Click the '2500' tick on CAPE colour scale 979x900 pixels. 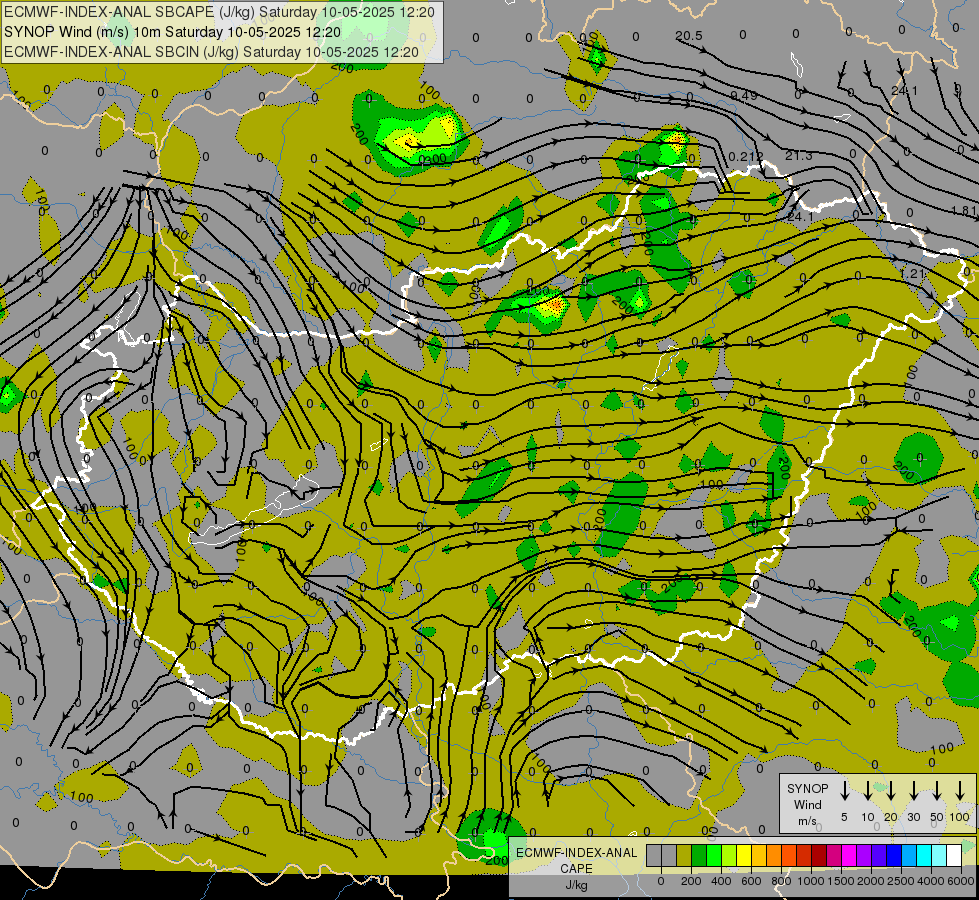click(x=901, y=881)
